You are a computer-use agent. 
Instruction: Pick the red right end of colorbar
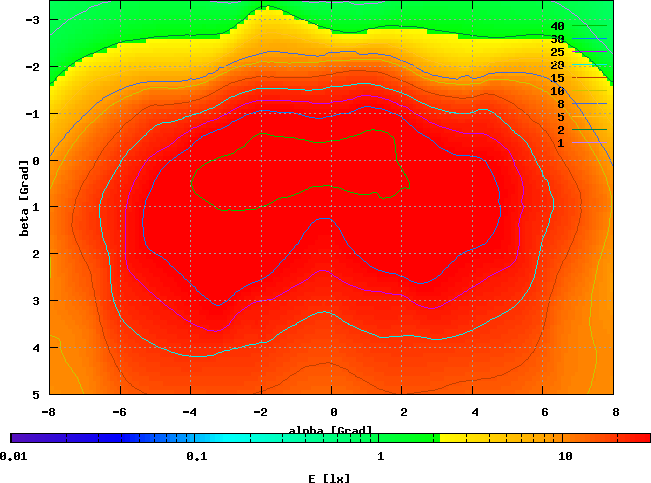click(x=640, y=438)
